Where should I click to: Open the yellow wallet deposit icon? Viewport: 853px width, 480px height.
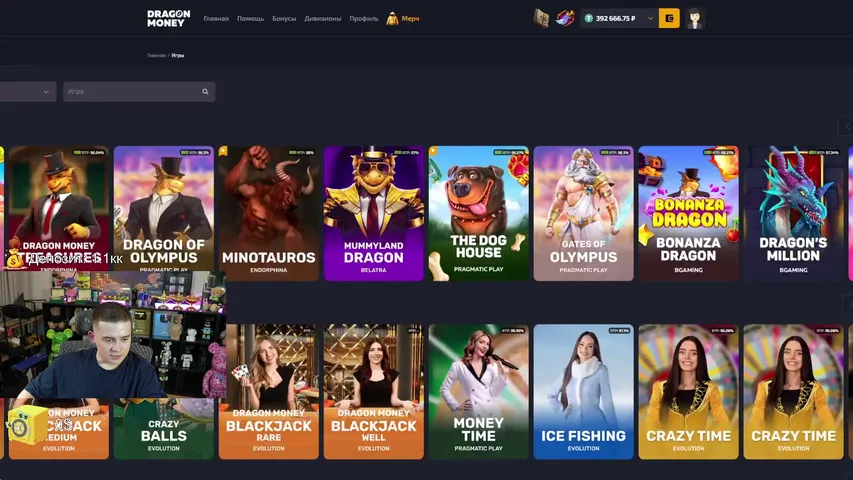669,18
